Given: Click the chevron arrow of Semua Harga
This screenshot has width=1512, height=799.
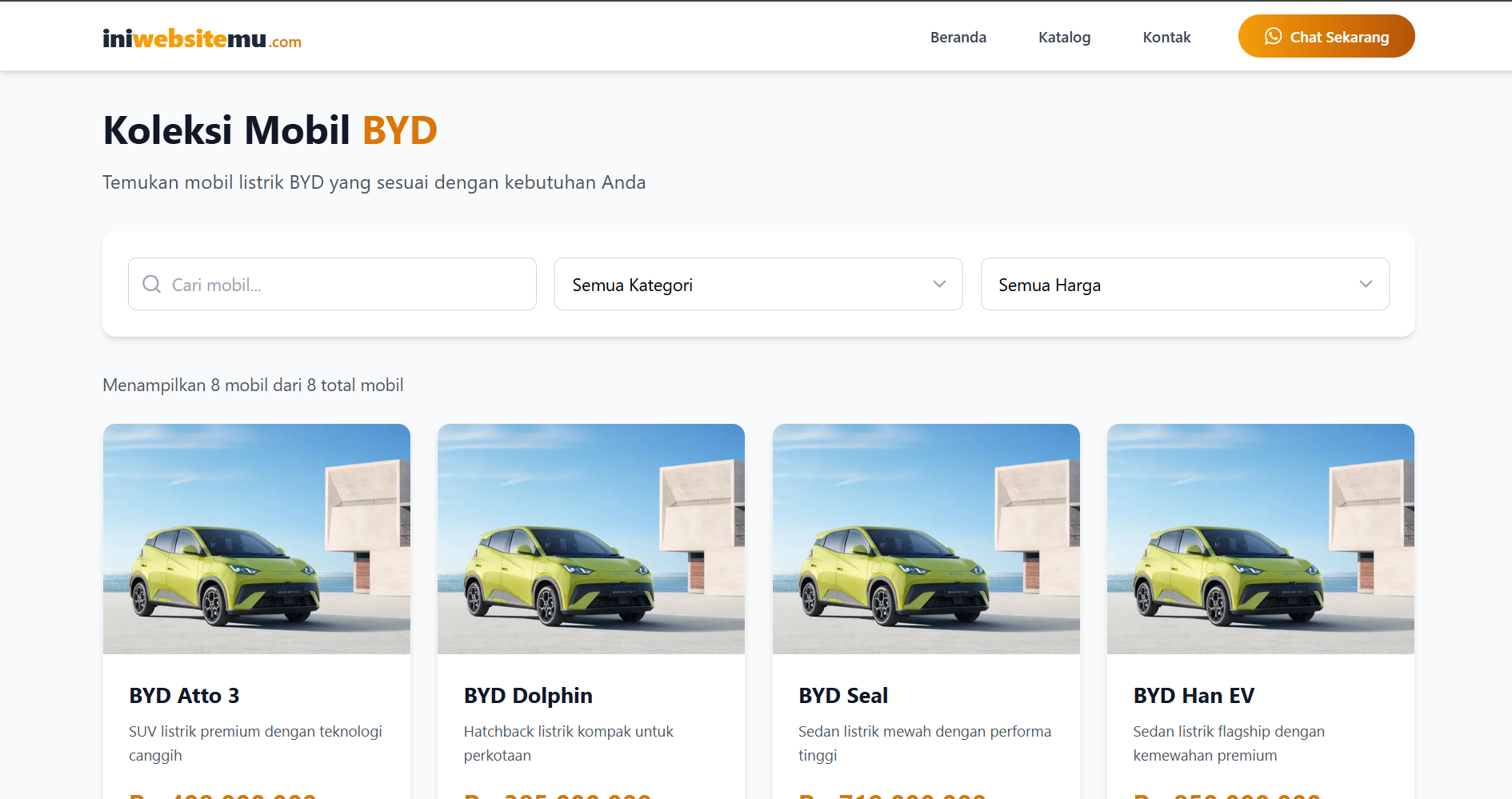Looking at the screenshot, I should [x=1366, y=284].
